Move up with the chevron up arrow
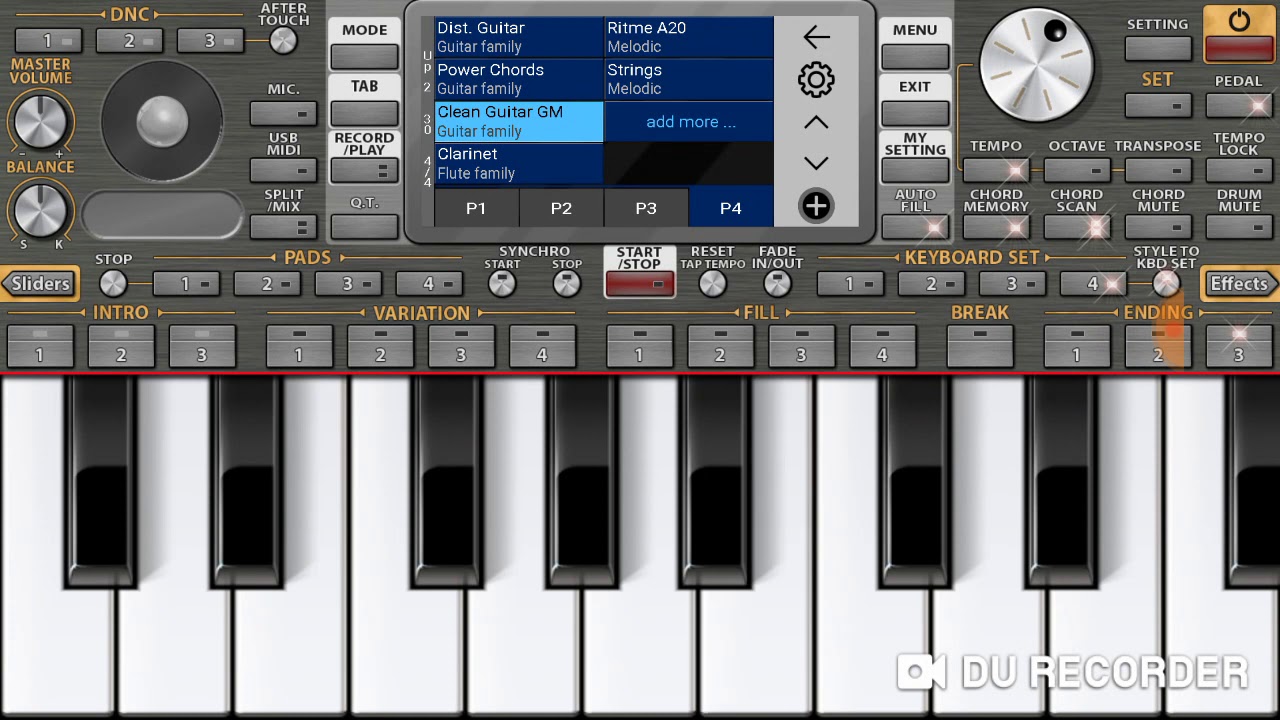 [x=816, y=122]
